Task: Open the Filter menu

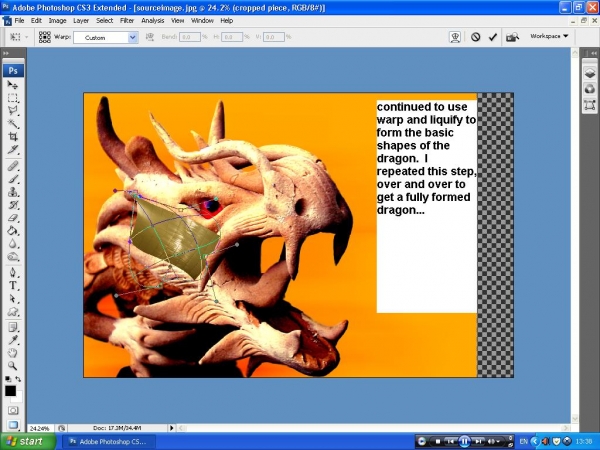Action: click(x=127, y=21)
